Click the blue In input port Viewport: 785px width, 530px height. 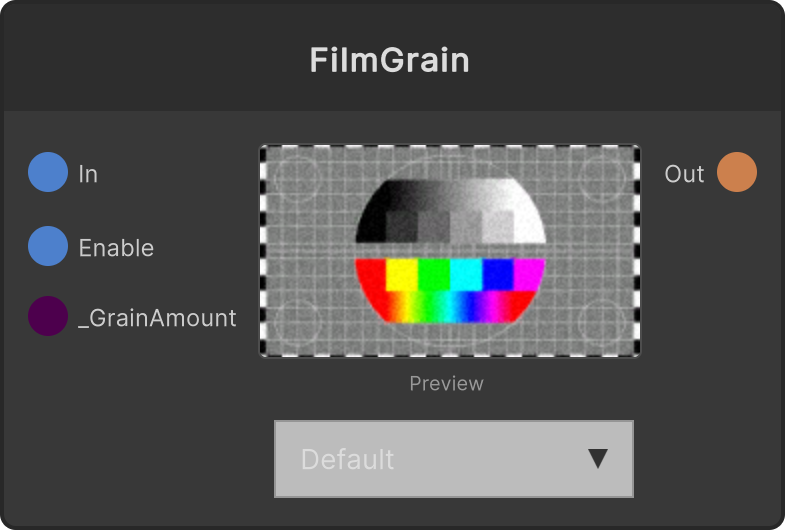point(48,172)
